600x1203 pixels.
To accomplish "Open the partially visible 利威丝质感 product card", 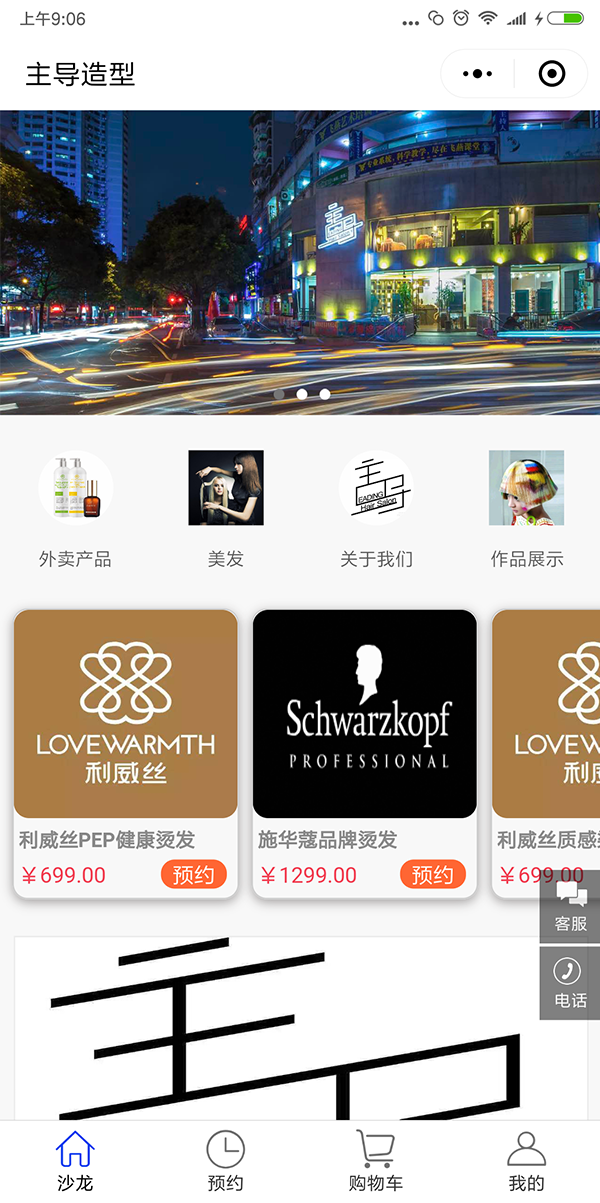I will [x=546, y=753].
